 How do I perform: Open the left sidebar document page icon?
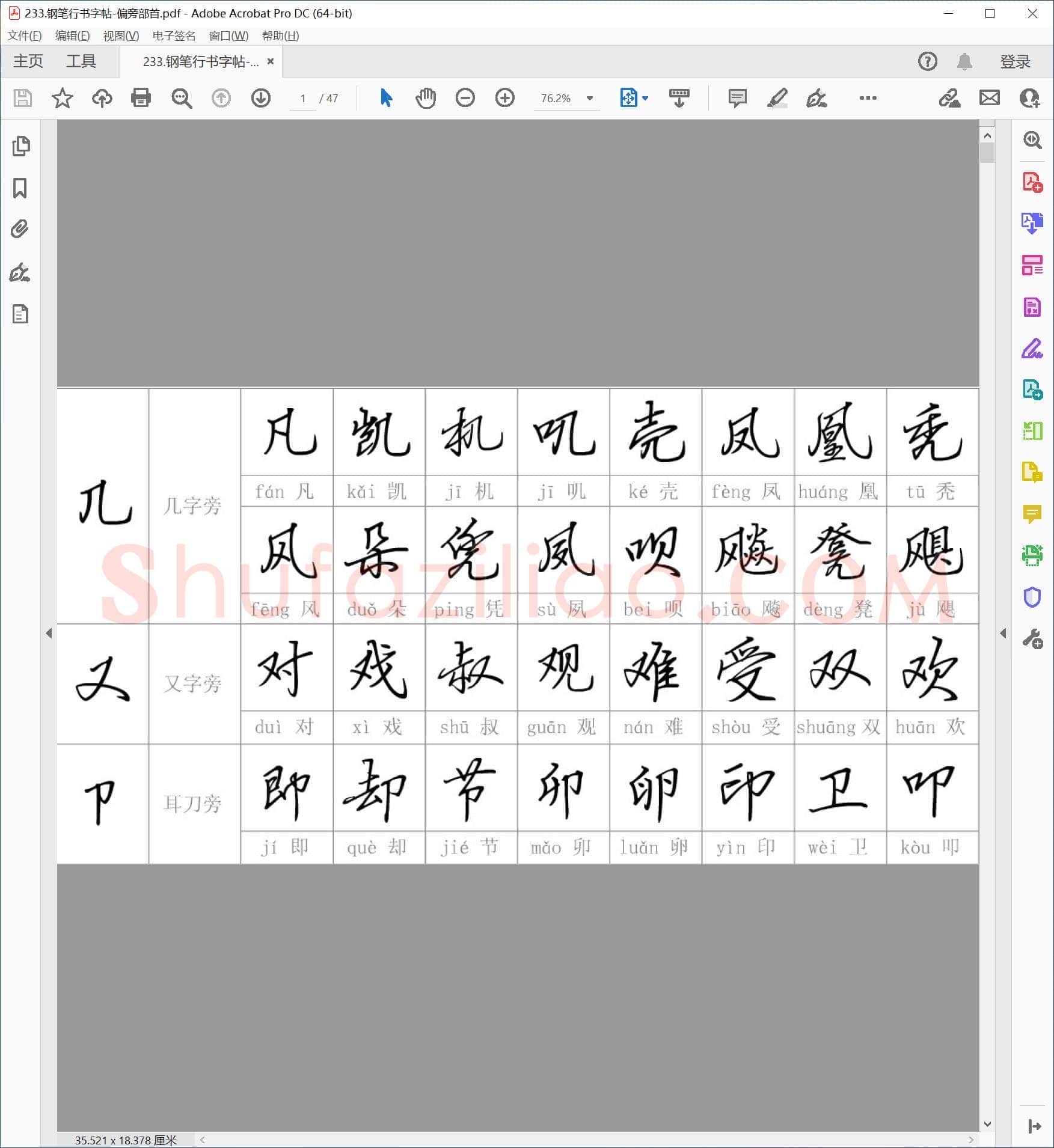(20, 314)
